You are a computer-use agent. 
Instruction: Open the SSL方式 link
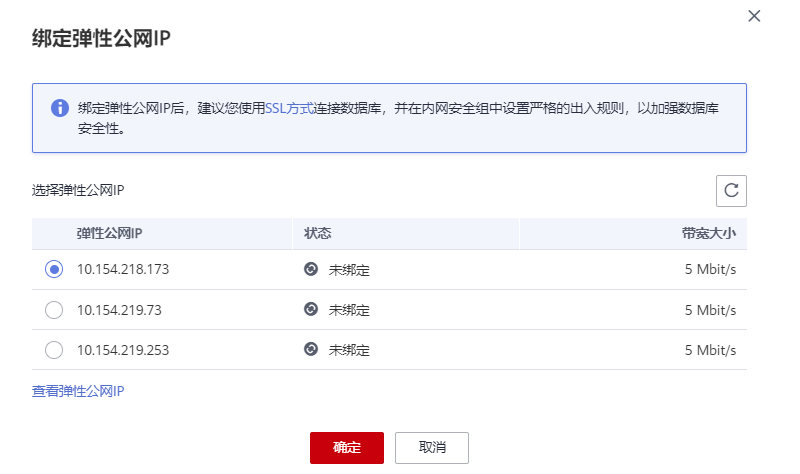coord(290,108)
